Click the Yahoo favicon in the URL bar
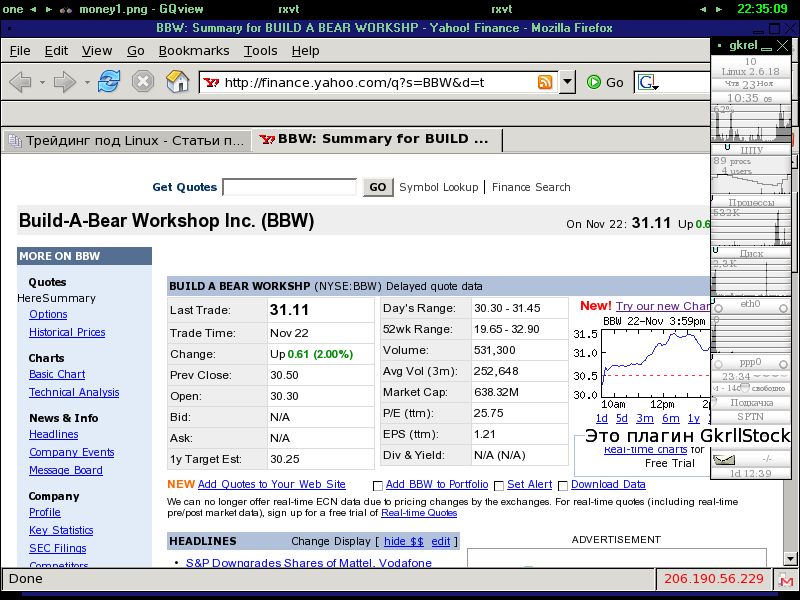Screen dimensions: 800x600 (x=211, y=82)
